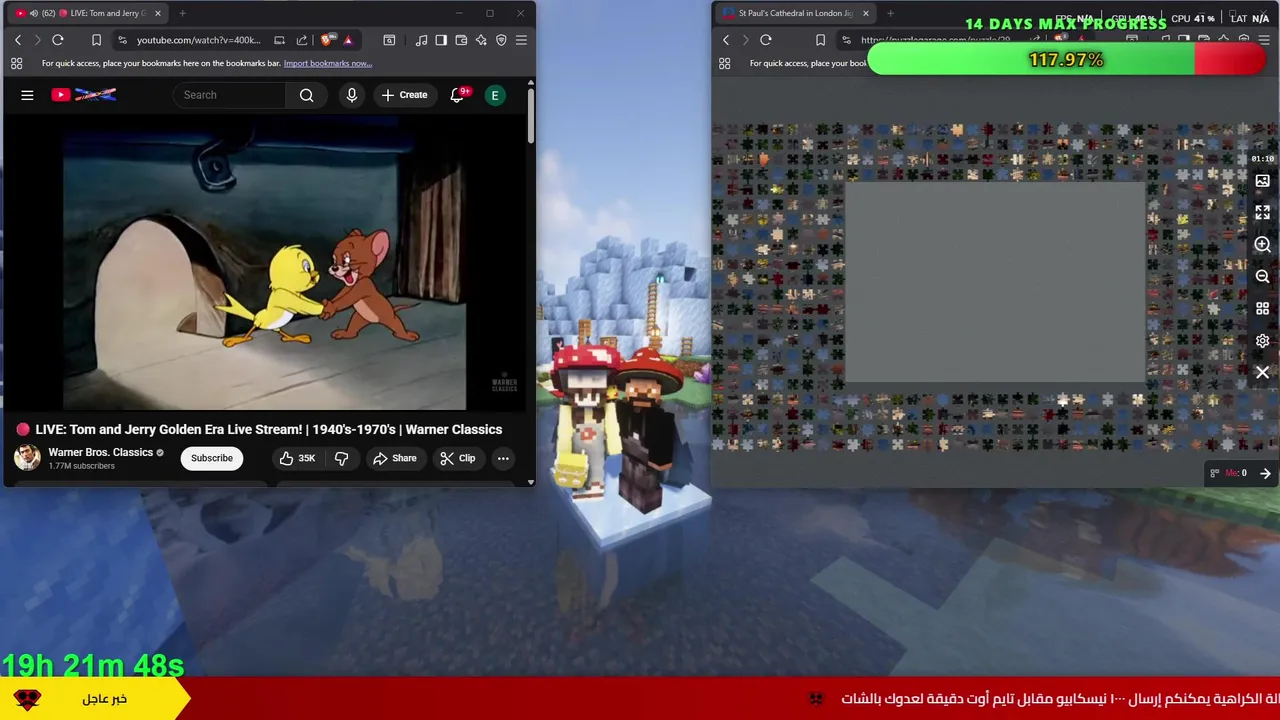Open a new tab in YouTube window
This screenshot has height=720, width=1280.
click(x=183, y=13)
